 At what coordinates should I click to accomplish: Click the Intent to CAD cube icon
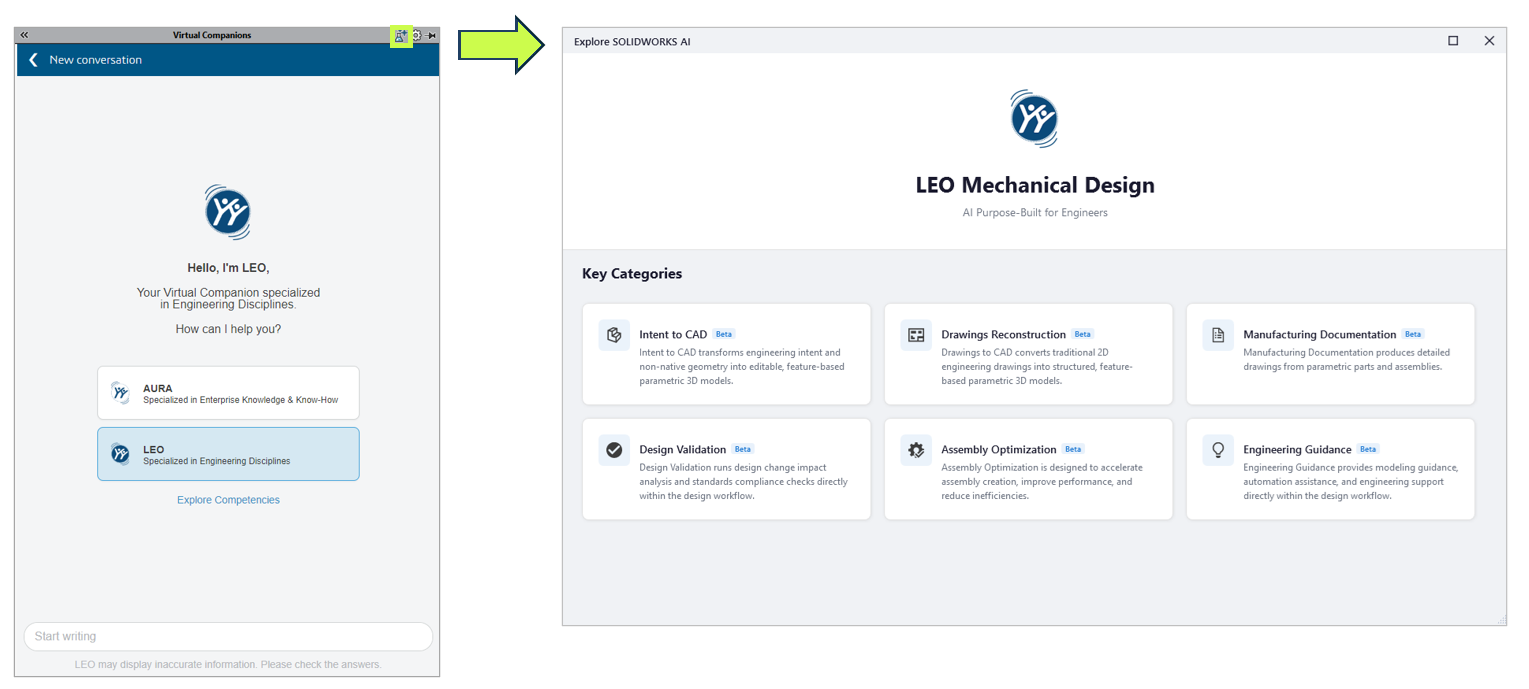pyautogui.click(x=614, y=335)
